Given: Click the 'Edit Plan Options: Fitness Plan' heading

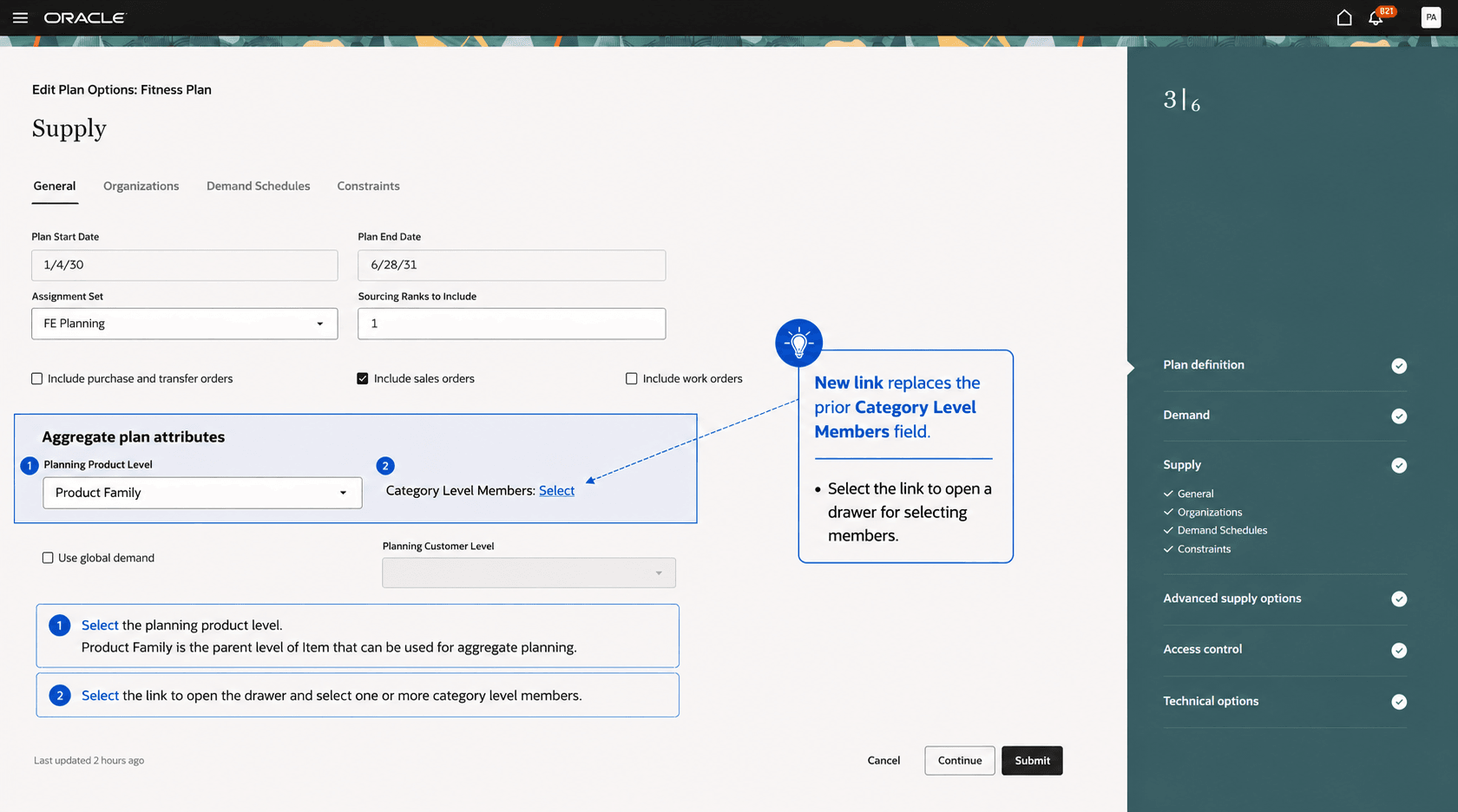Looking at the screenshot, I should tap(121, 90).
